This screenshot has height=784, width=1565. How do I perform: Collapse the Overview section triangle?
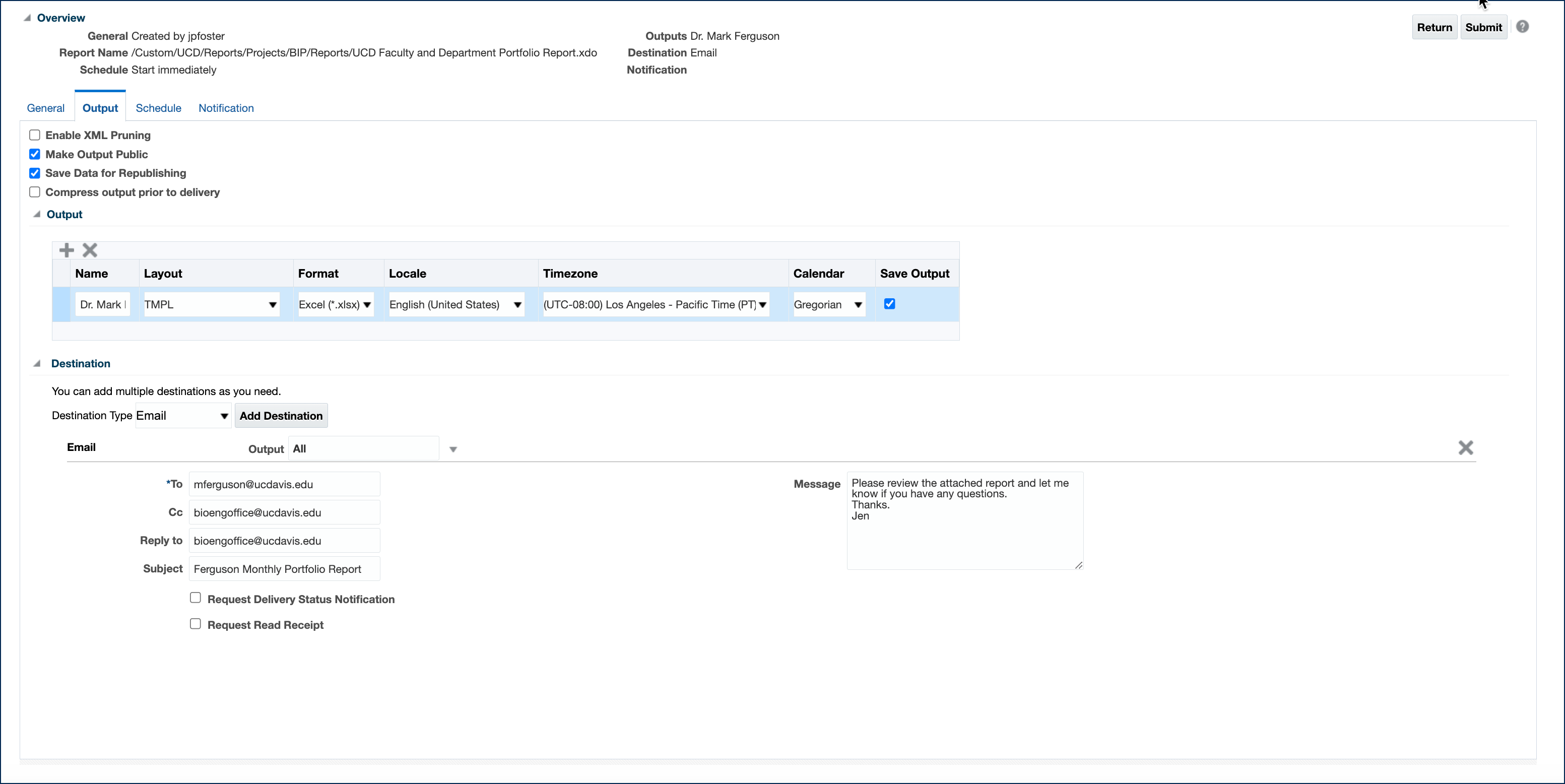(27, 18)
